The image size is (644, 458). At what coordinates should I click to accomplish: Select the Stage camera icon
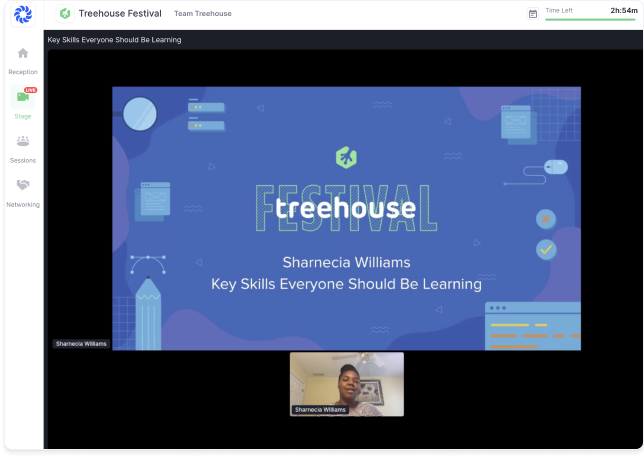pos(23,97)
